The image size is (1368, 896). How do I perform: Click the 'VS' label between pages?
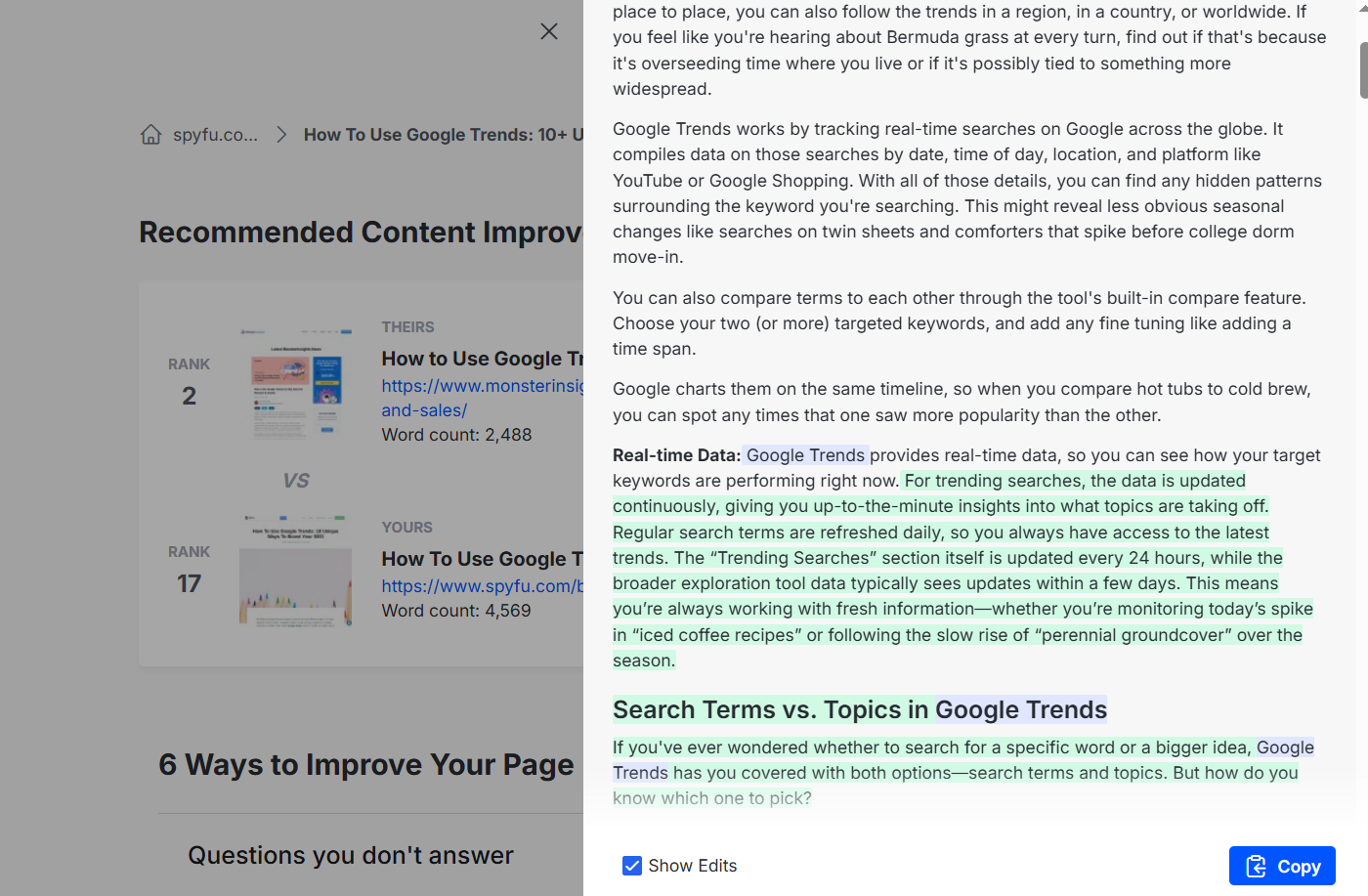coord(296,481)
